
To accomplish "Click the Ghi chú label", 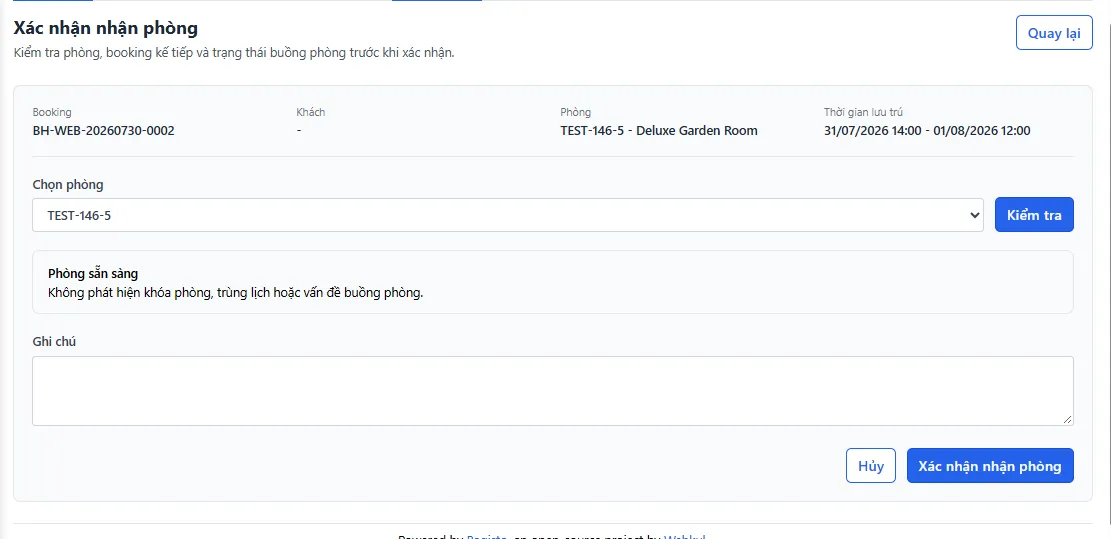I will tap(54, 341).
